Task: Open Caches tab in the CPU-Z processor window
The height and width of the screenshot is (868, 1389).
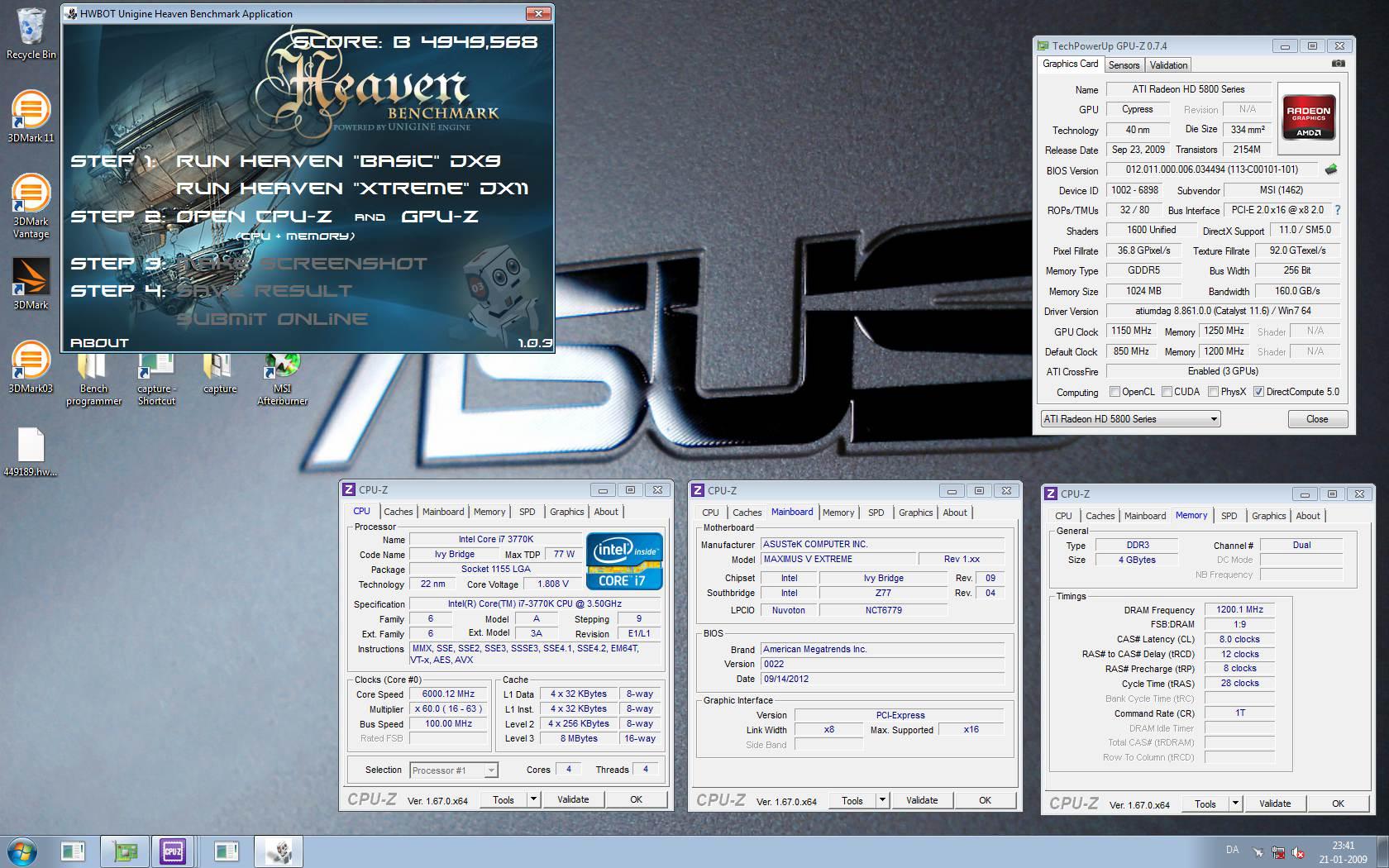Action: click(x=398, y=512)
